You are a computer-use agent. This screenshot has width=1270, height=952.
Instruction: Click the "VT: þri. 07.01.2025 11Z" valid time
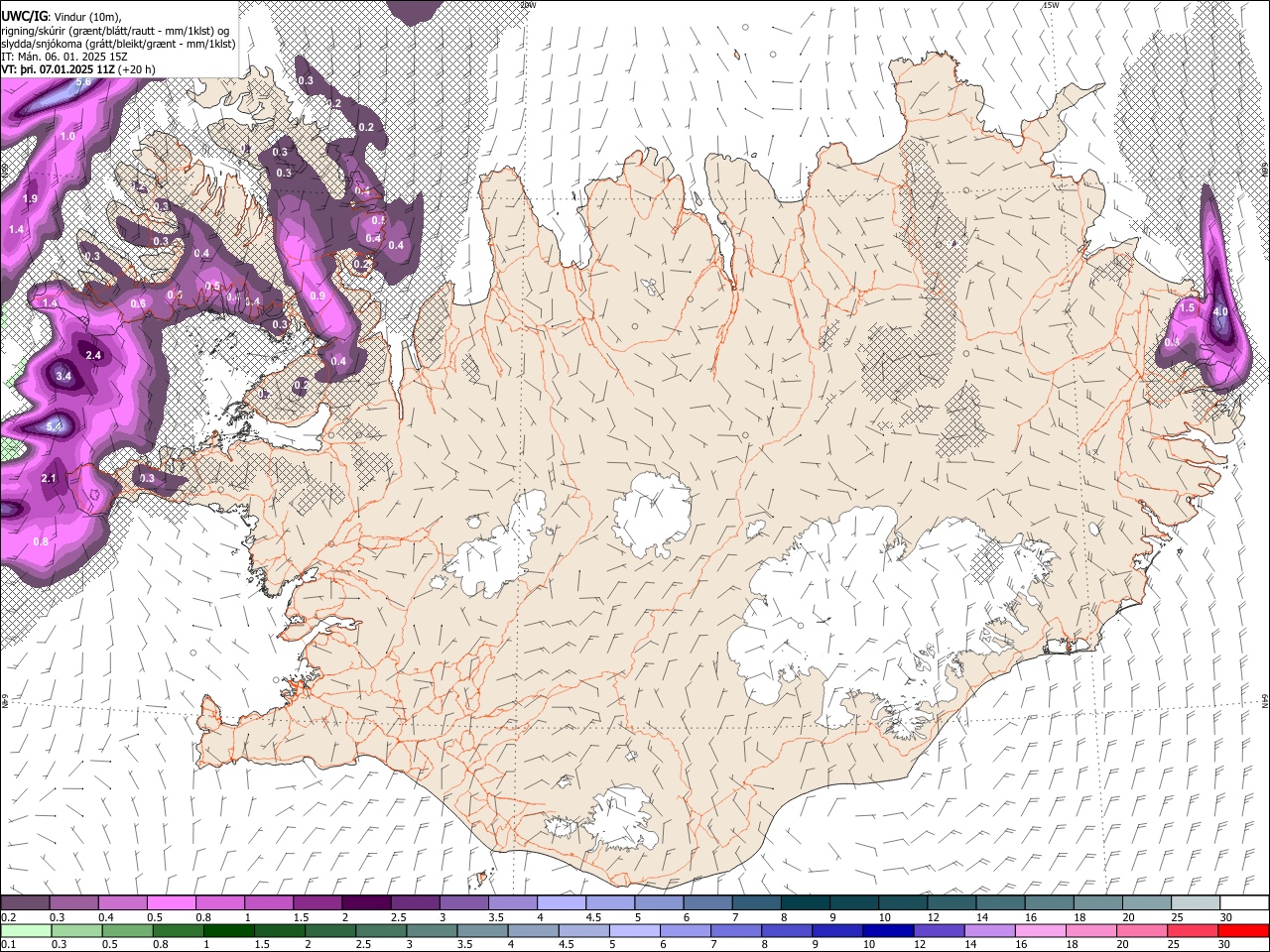(59, 70)
